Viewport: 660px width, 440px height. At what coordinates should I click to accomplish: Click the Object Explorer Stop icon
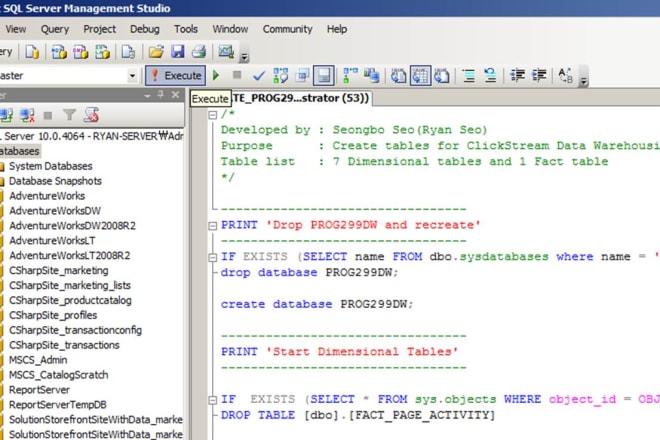tap(48, 115)
